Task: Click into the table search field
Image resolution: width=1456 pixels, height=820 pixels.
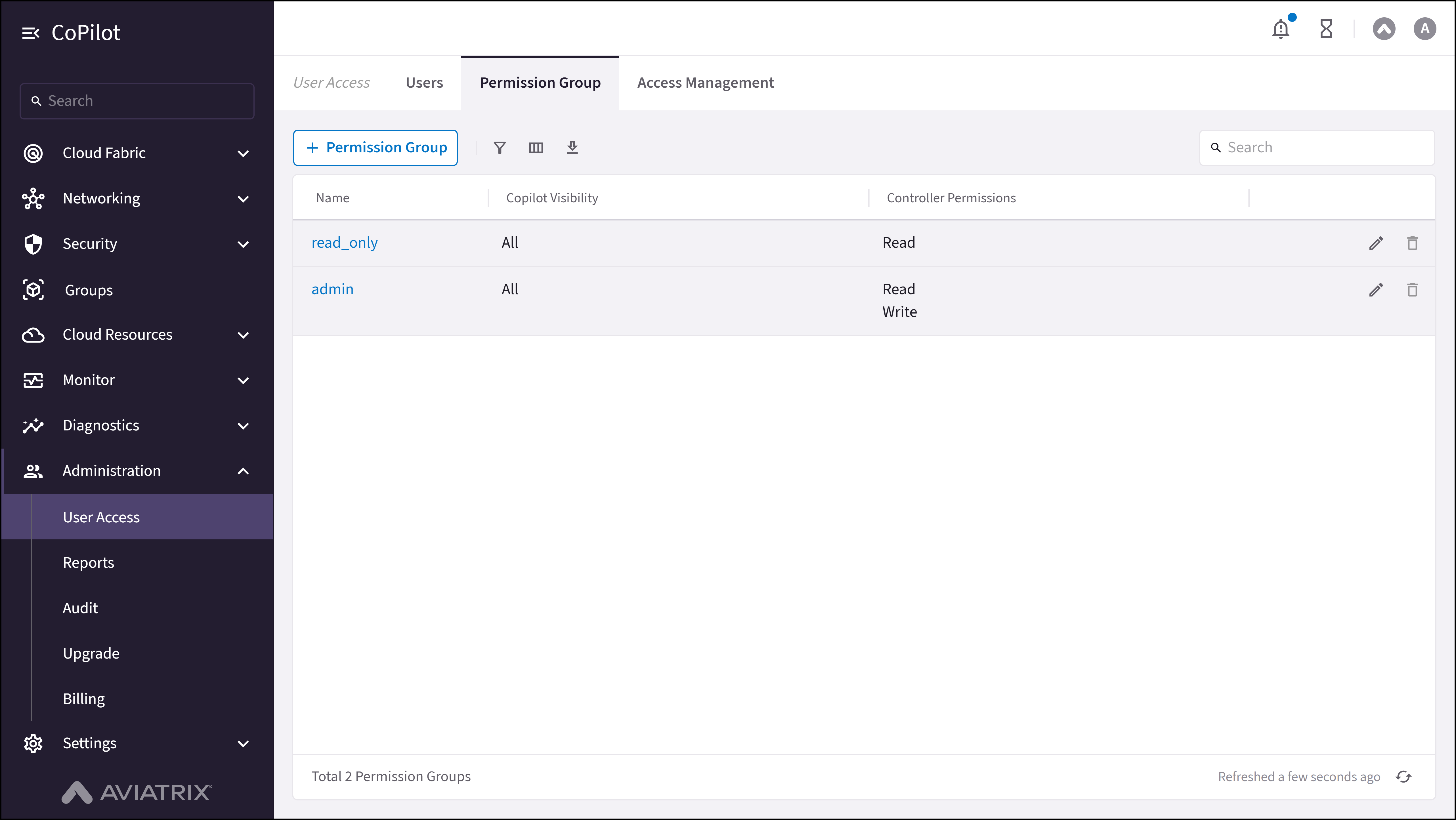Action: point(1317,147)
